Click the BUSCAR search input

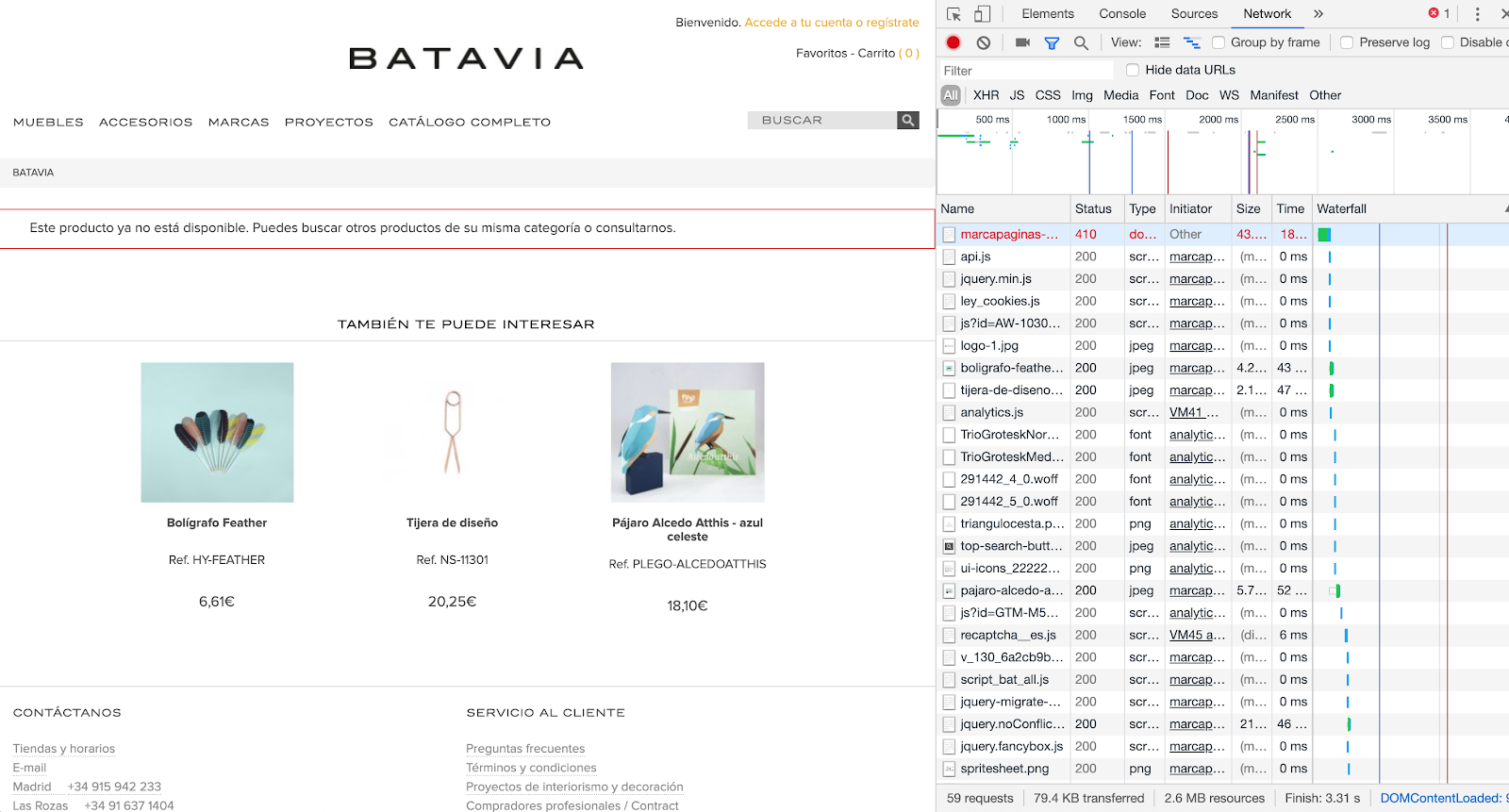click(822, 120)
